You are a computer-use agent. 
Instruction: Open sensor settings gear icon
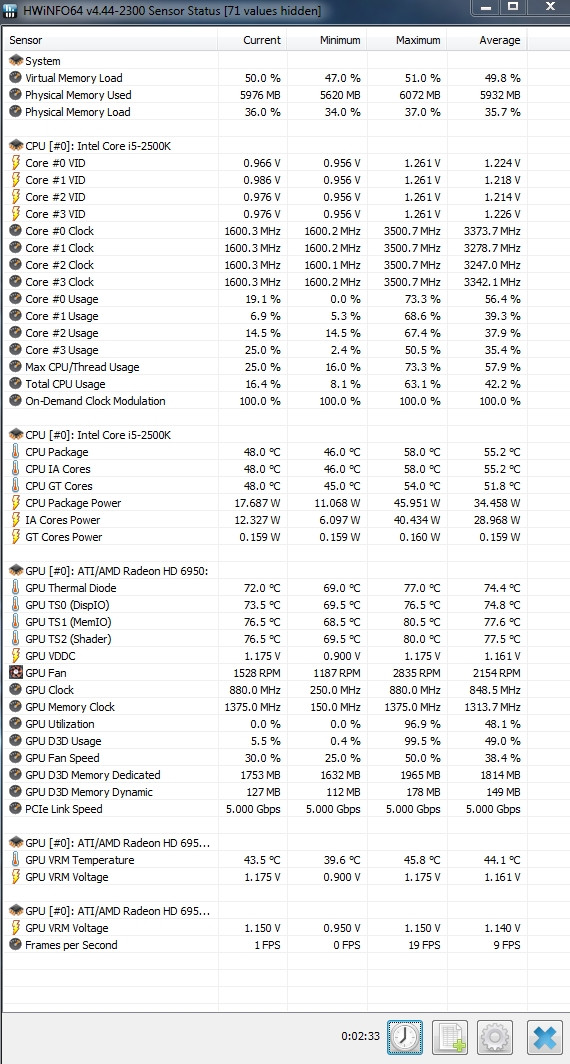tap(495, 1036)
